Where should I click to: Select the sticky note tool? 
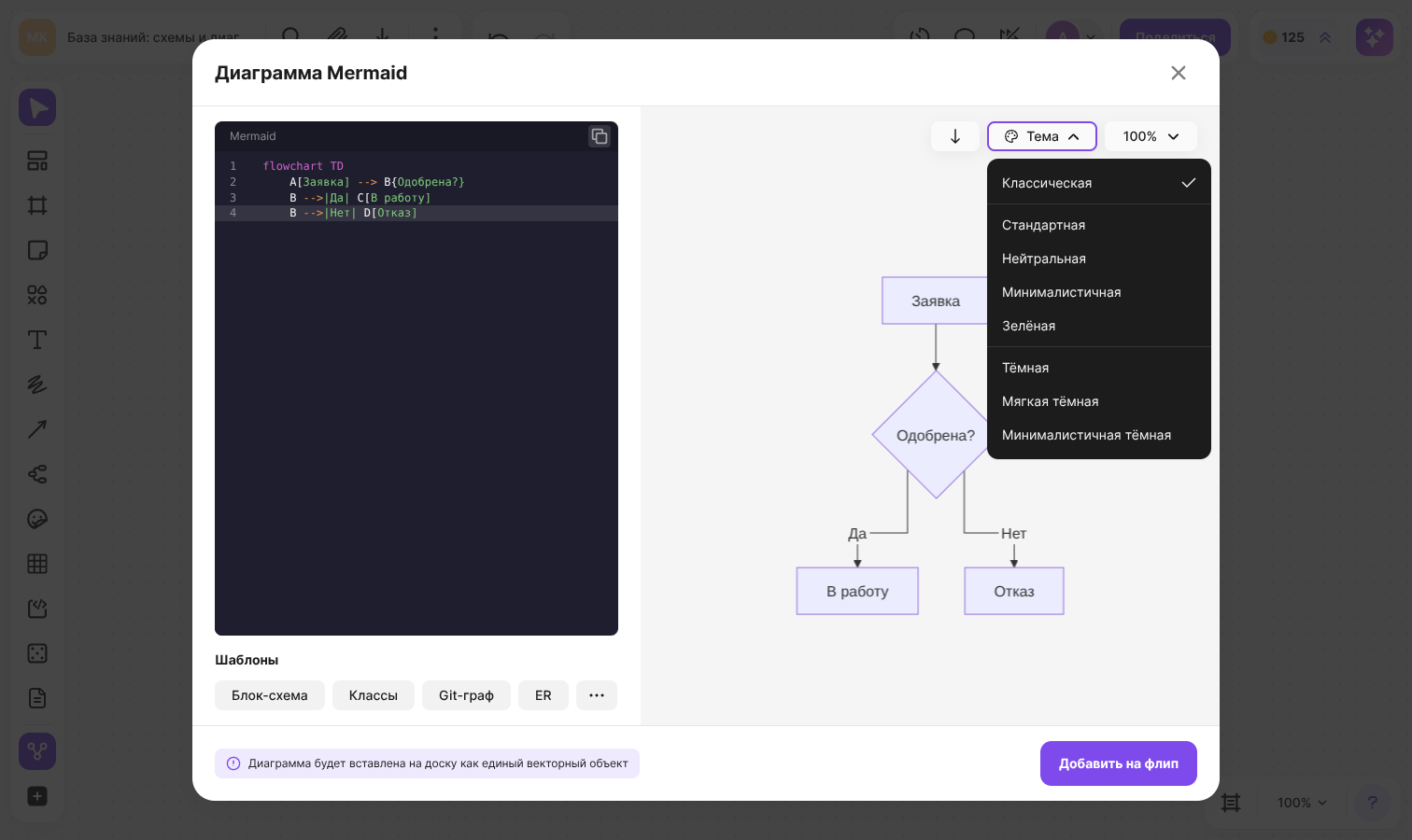point(37,250)
